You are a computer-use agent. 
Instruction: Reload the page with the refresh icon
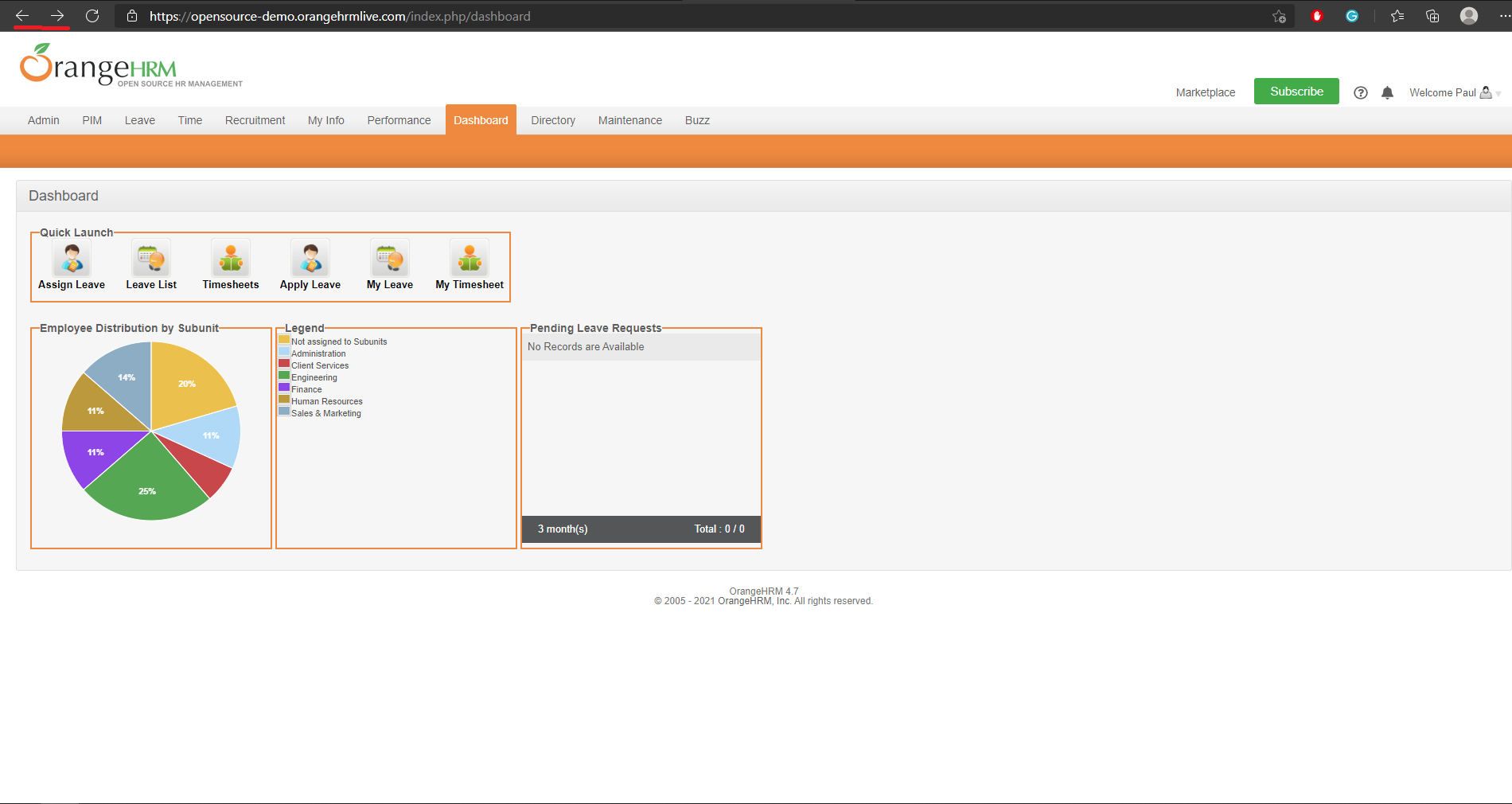[92, 16]
